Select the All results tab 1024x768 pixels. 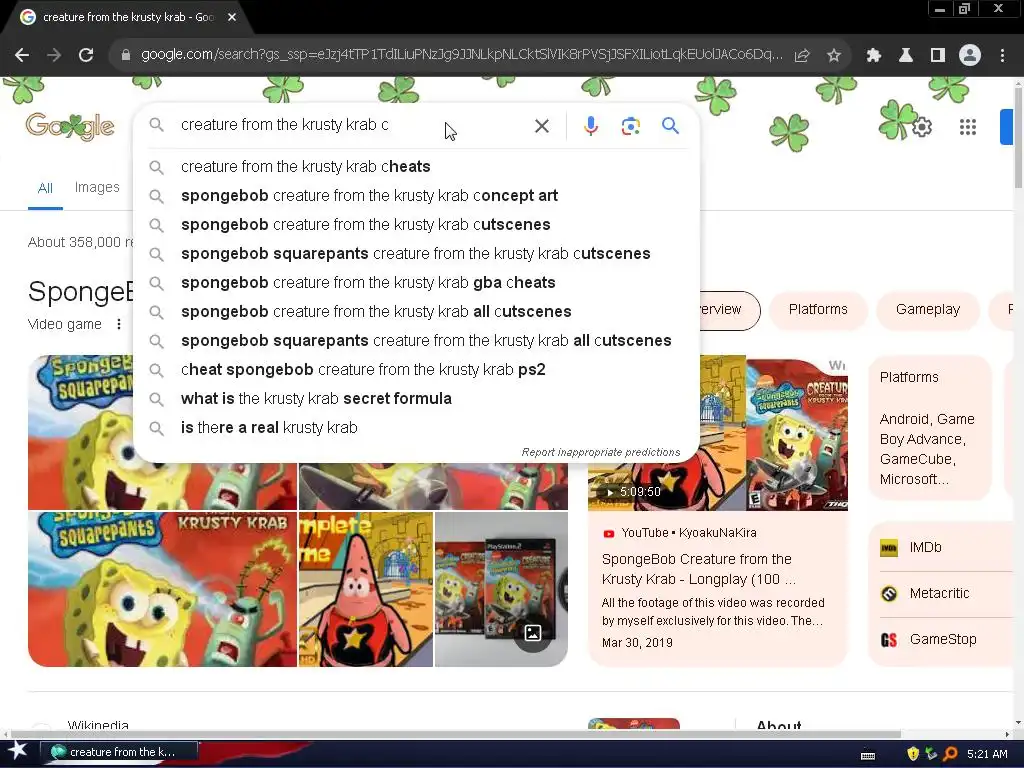45,188
